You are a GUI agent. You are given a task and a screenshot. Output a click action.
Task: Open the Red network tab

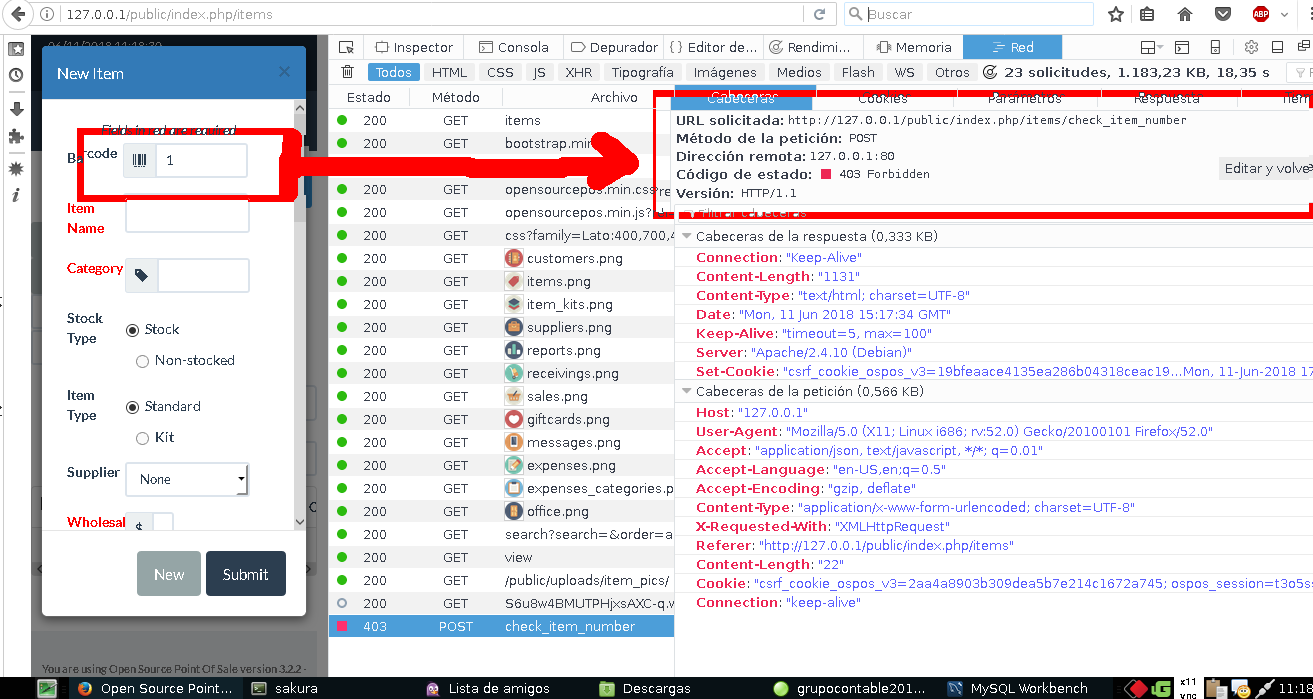pyautogui.click(x=1013, y=47)
